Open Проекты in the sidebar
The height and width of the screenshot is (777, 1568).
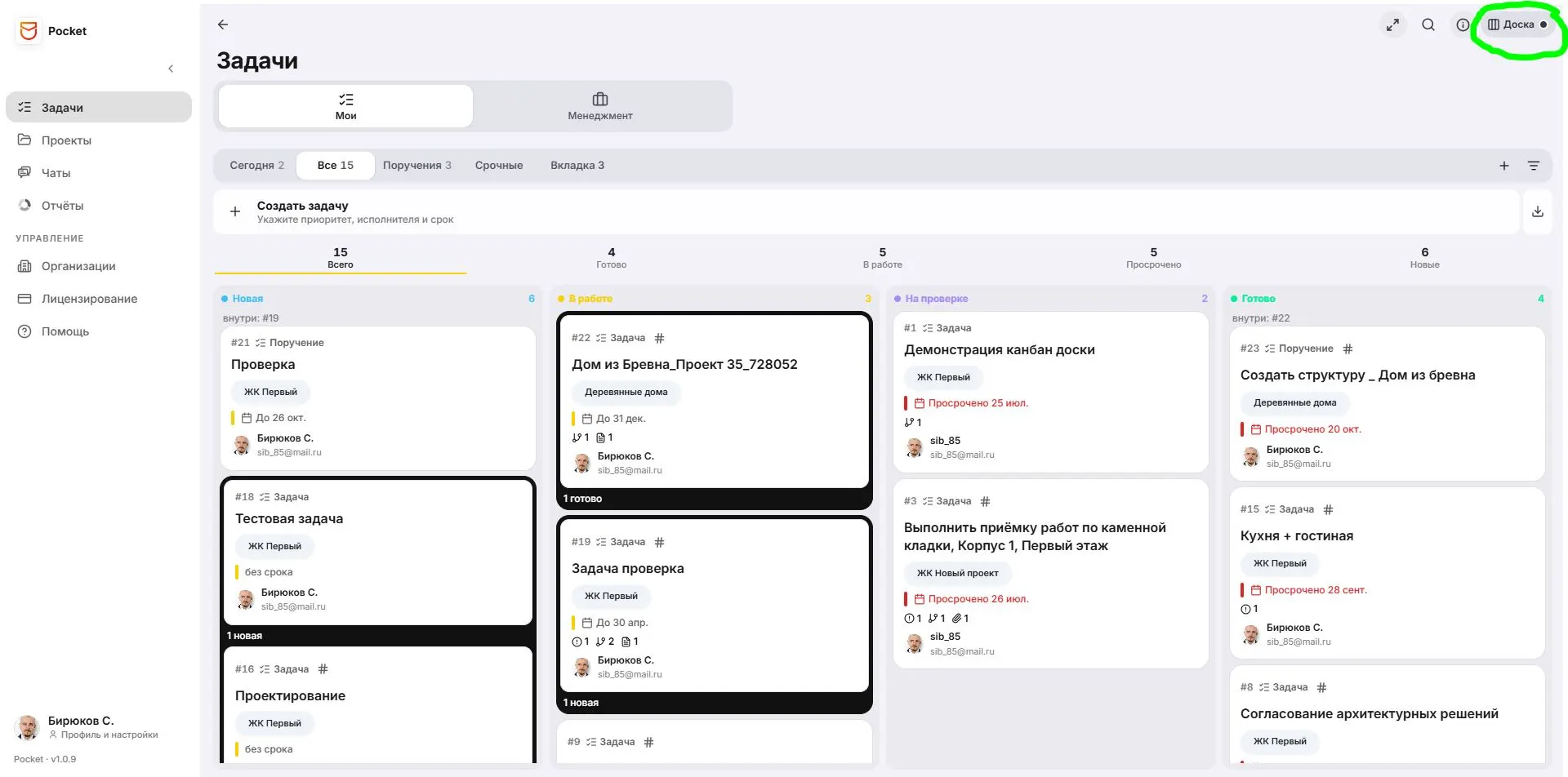pyautogui.click(x=99, y=140)
